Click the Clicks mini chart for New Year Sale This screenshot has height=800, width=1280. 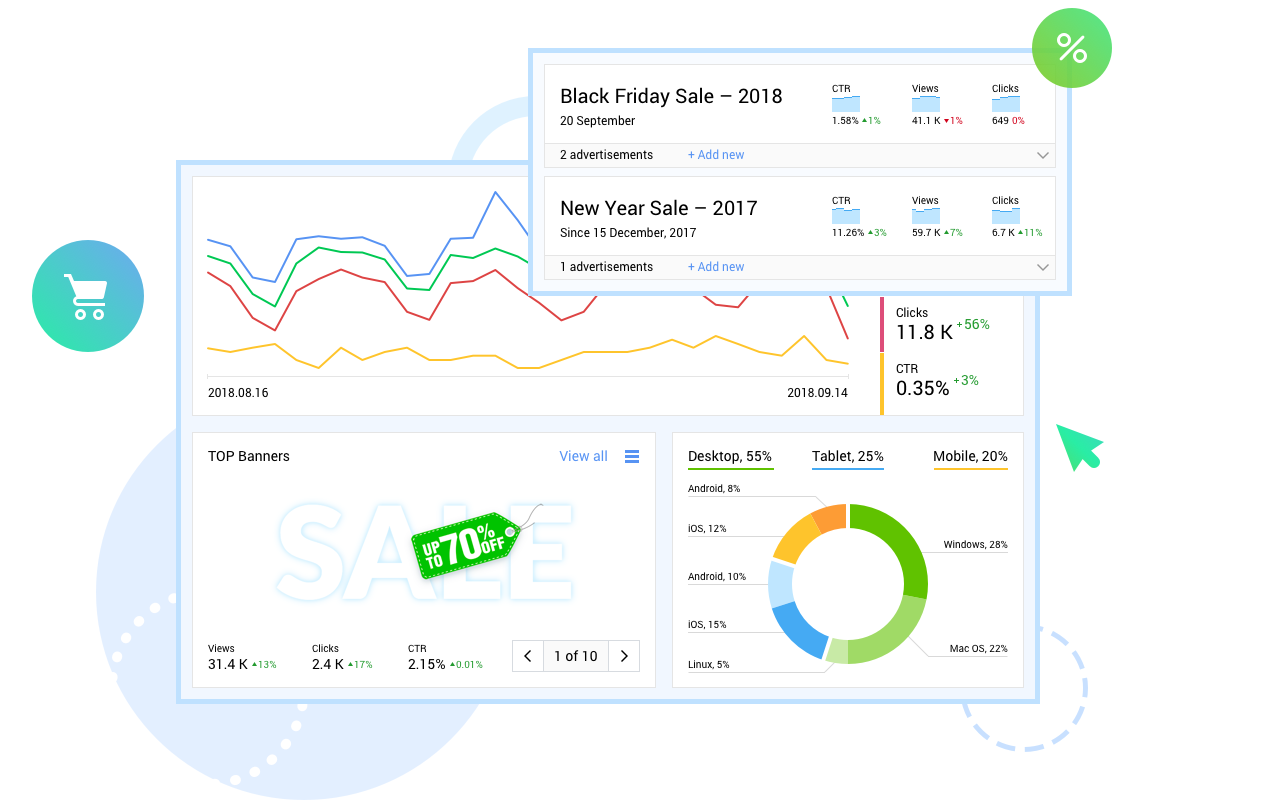[x=1005, y=215]
